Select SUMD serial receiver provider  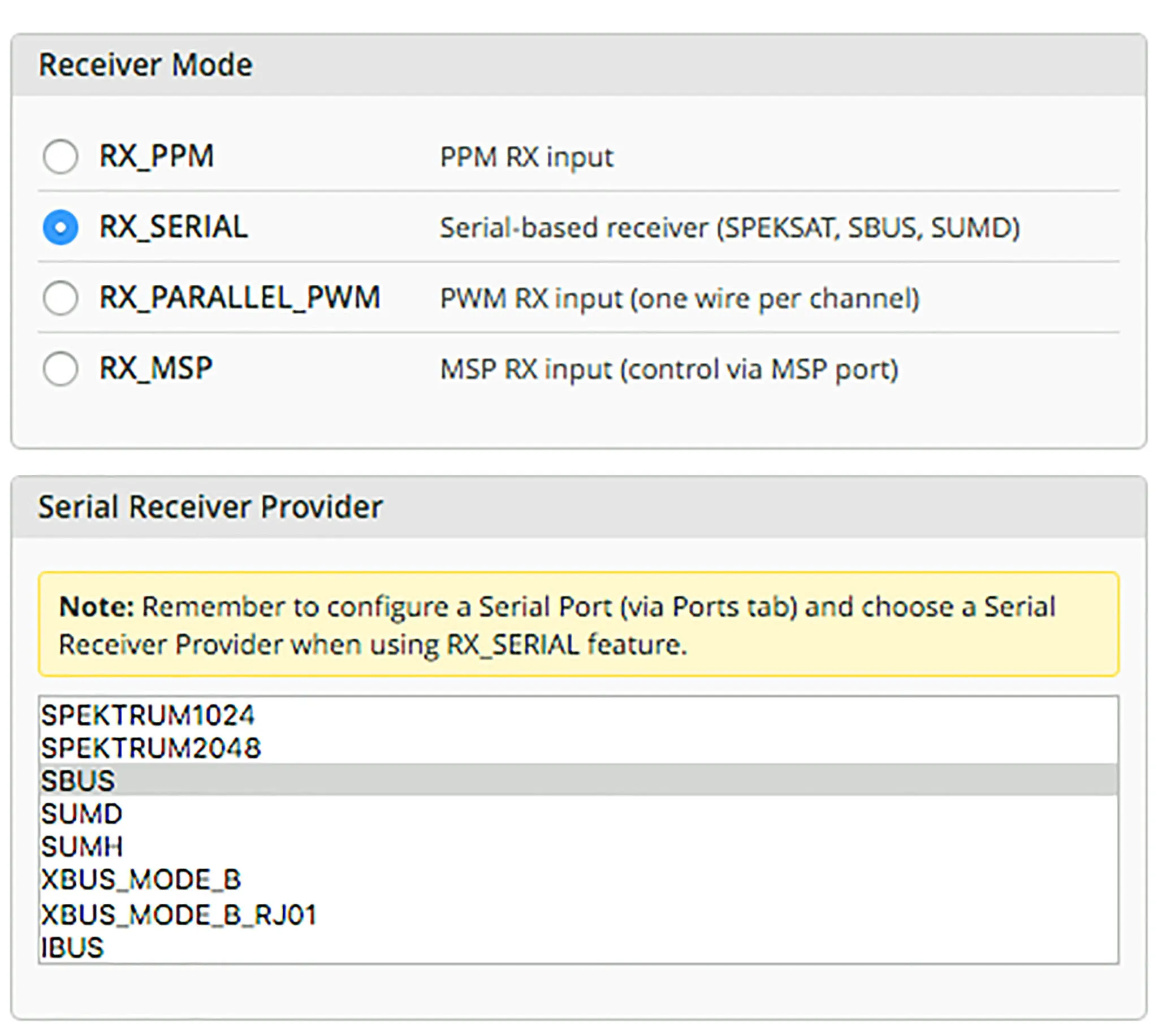coord(81,813)
